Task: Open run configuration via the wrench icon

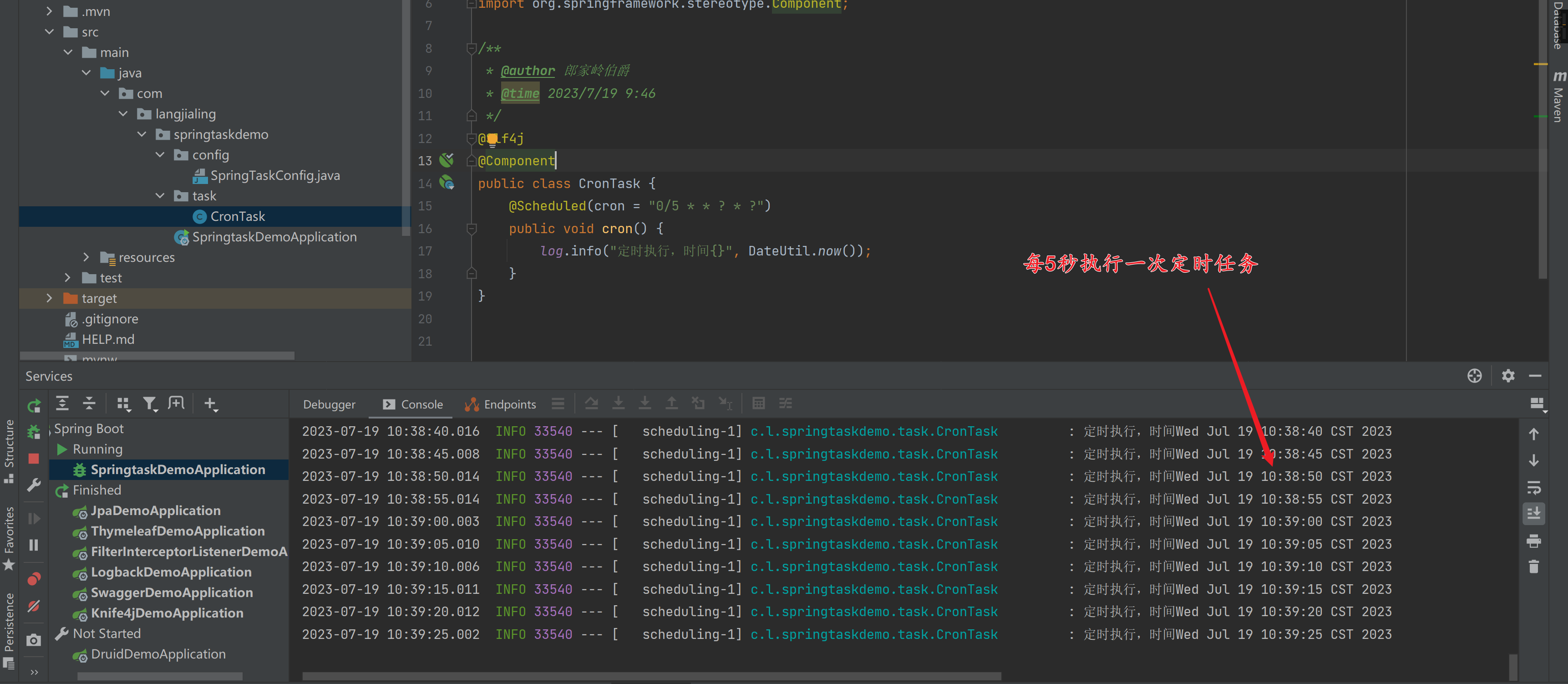Action: coord(34,485)
